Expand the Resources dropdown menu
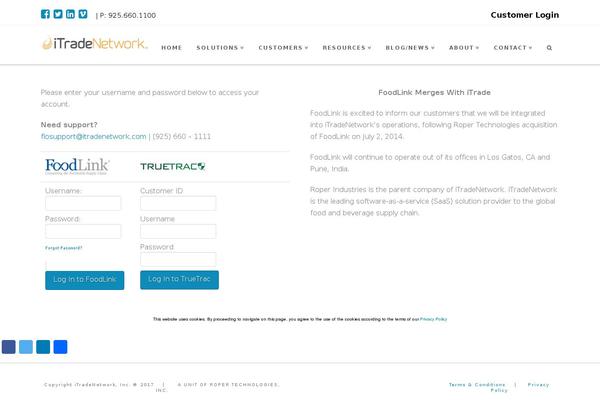 pyautogui.click(x=347, y=48)
